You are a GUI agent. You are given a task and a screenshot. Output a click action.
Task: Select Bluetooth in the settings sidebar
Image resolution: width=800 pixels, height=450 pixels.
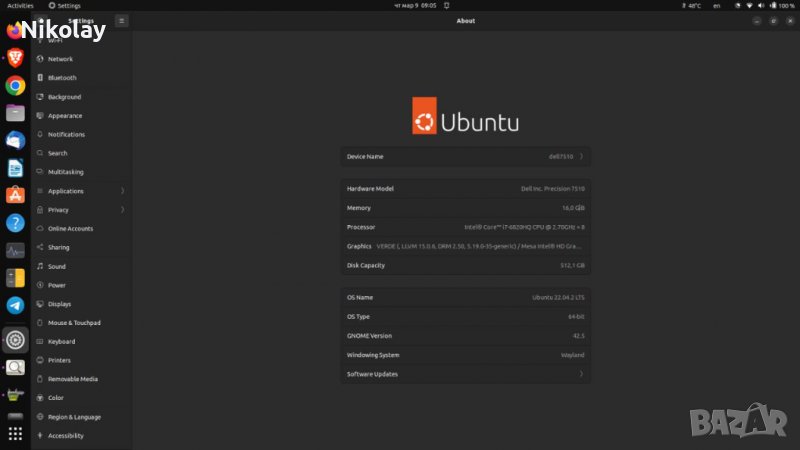click(x=62, y=78)
